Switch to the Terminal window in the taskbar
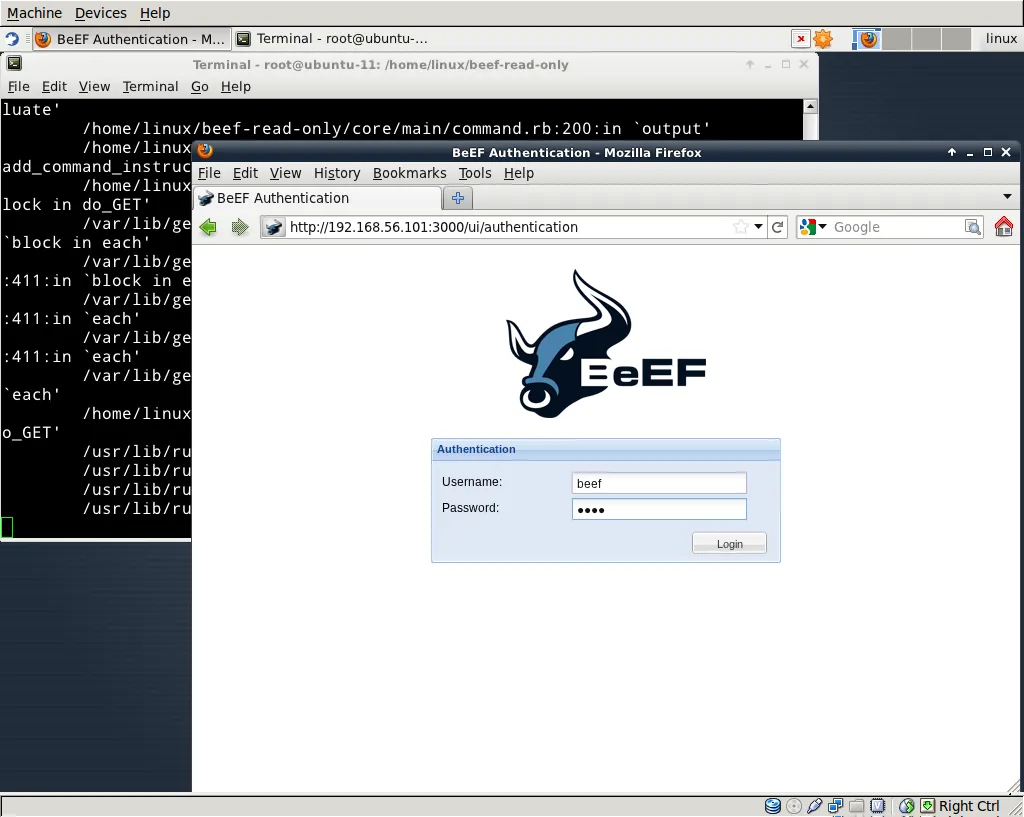Image resolution: width=1024 pixels, height=817 pixels. [331, 39]
